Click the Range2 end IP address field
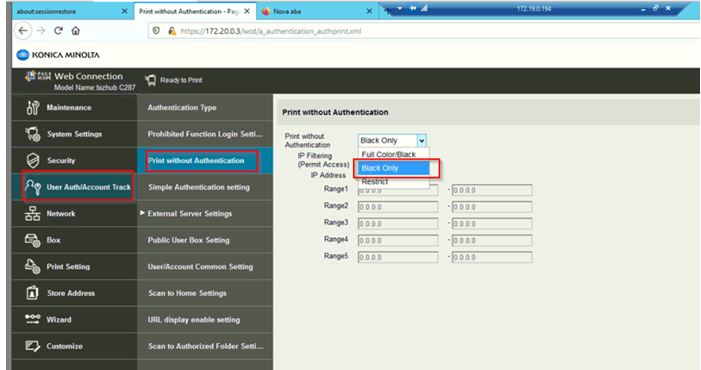 492,207
